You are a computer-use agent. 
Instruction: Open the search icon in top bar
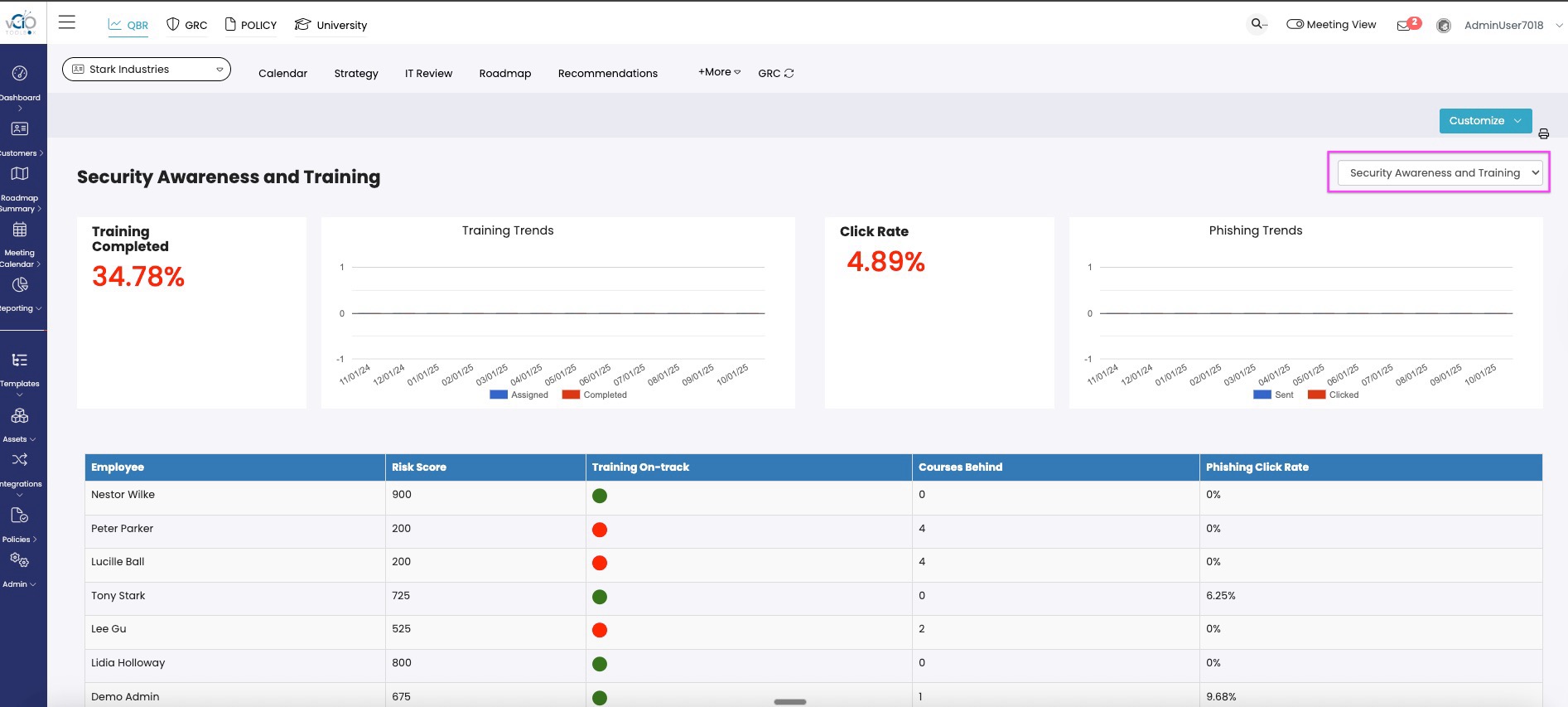[x=1258, y=24]
